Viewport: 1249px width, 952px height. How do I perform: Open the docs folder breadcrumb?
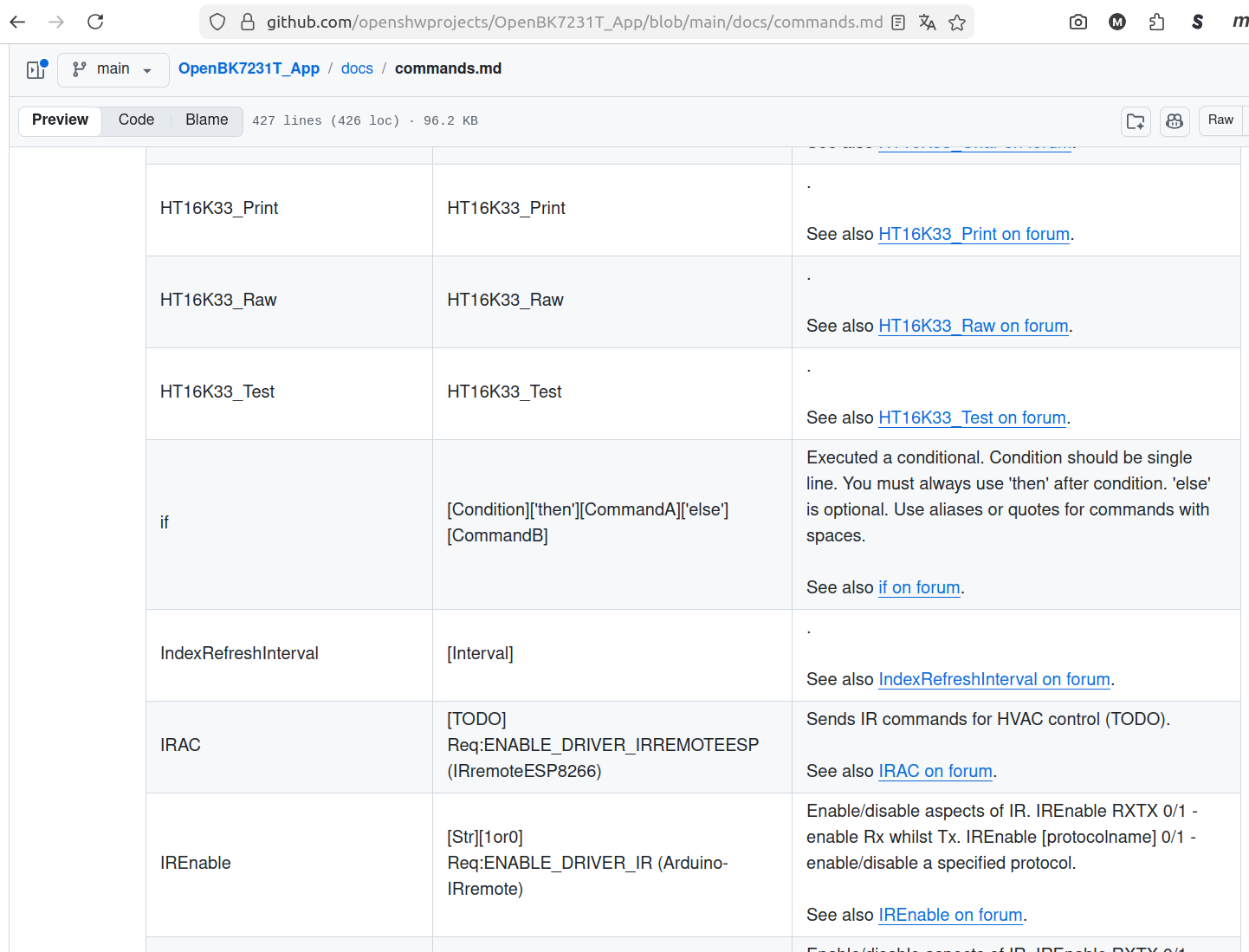(357, 68)
